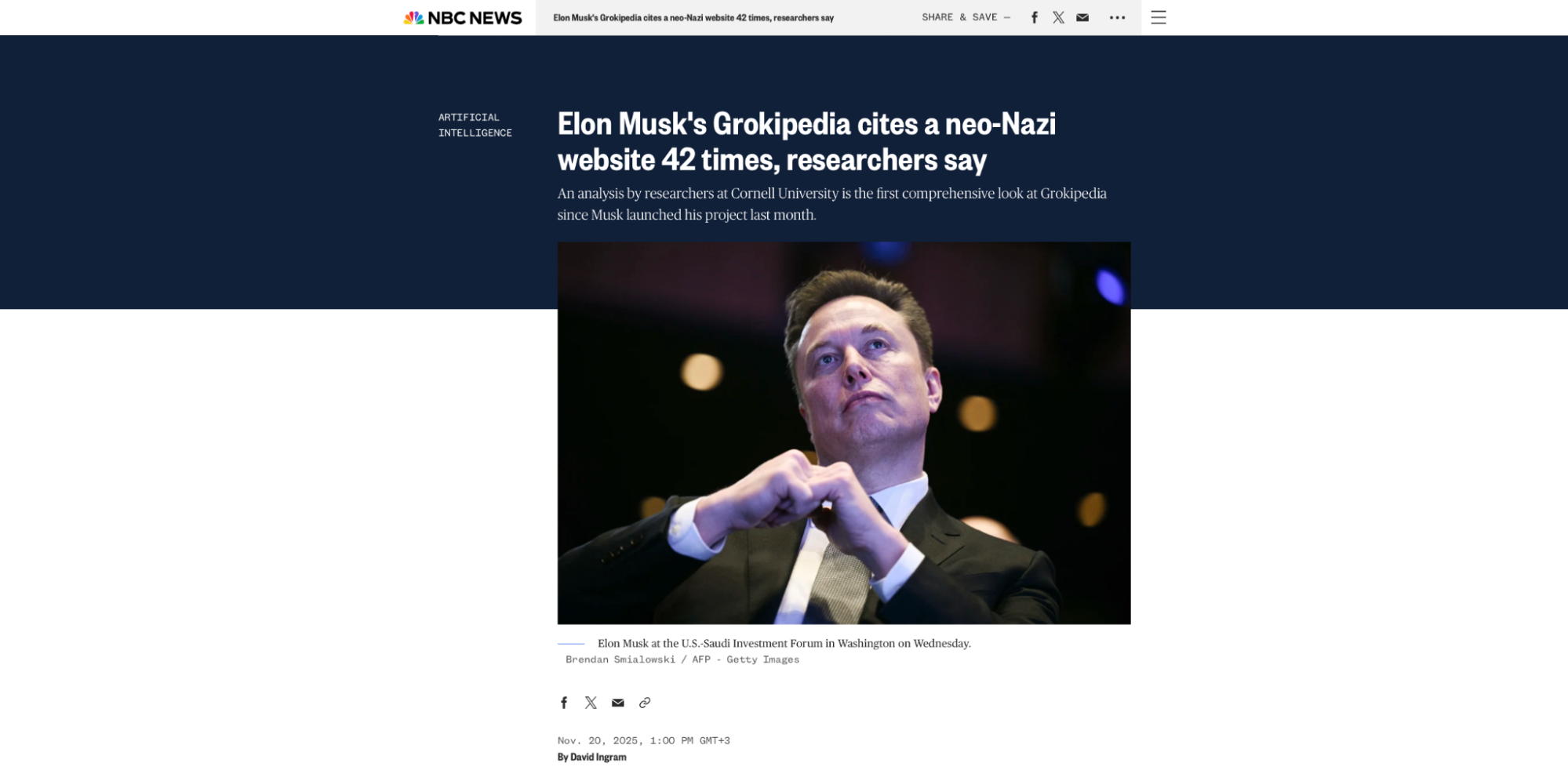Open the NBC News home logo
The width and height of the screenshot is (1568, 774).
click(462, 17)
